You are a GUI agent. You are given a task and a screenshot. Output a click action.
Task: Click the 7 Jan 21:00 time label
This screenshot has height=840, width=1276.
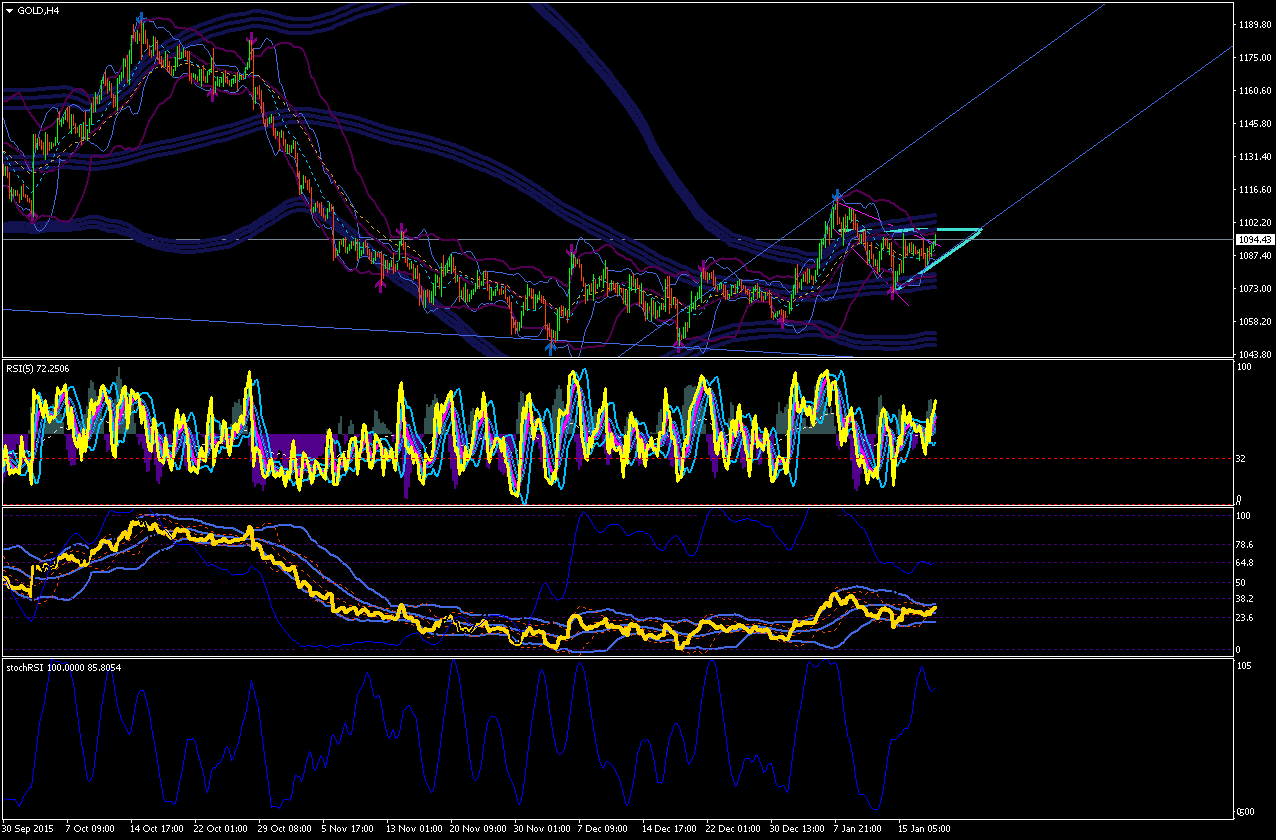tap(859, 829)
